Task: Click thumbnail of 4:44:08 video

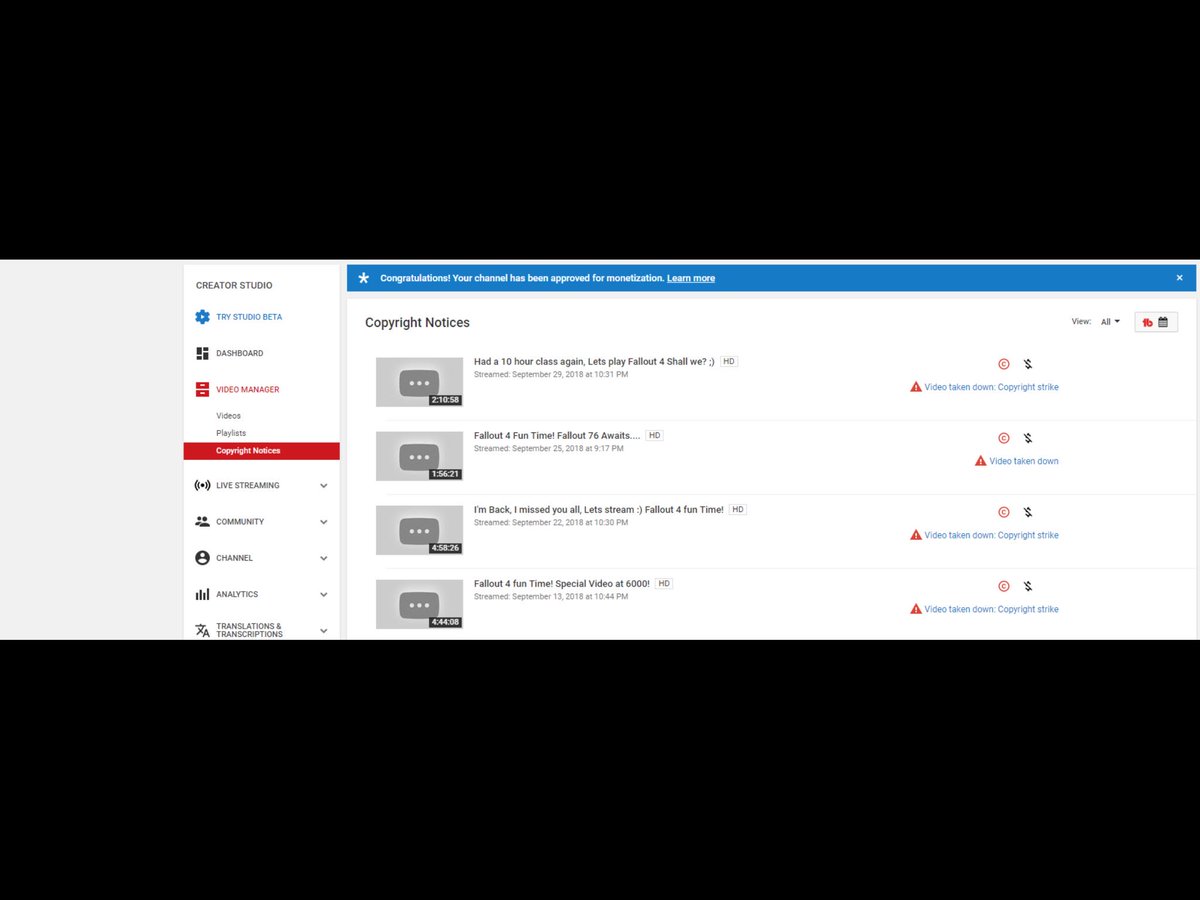Action: (419, 604)
